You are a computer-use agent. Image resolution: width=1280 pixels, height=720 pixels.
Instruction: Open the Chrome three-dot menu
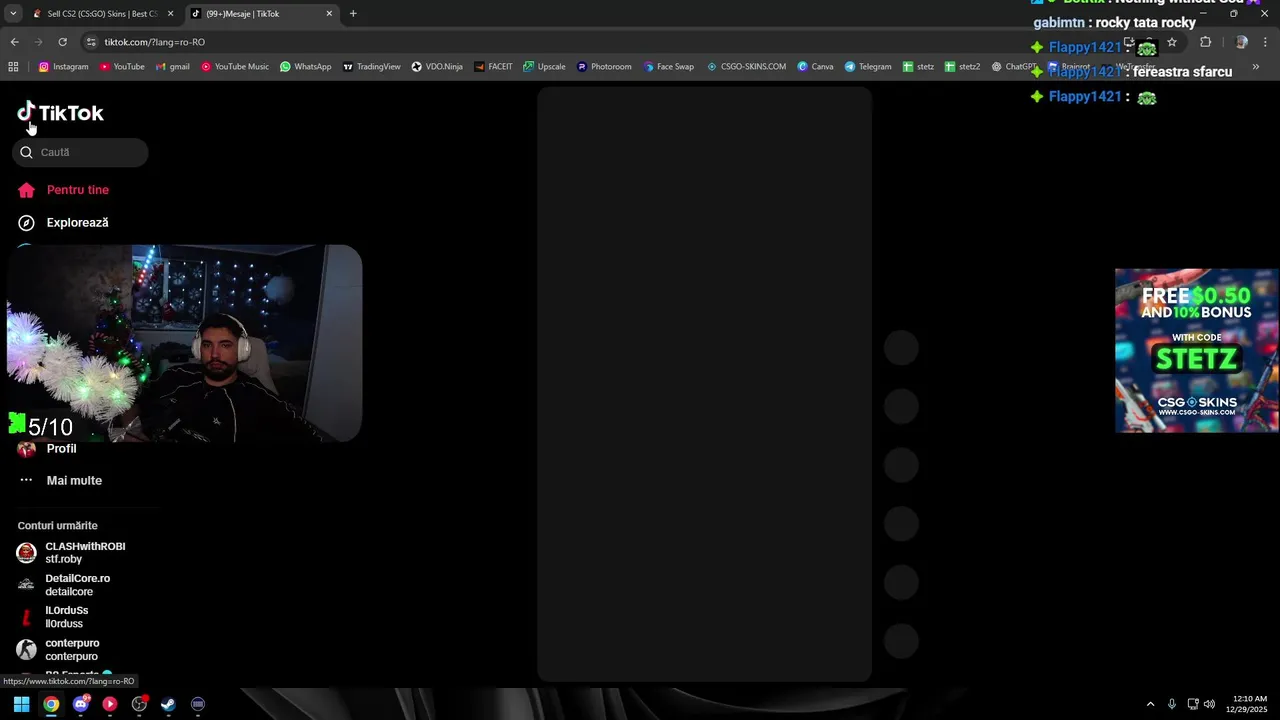[1267, 42]
